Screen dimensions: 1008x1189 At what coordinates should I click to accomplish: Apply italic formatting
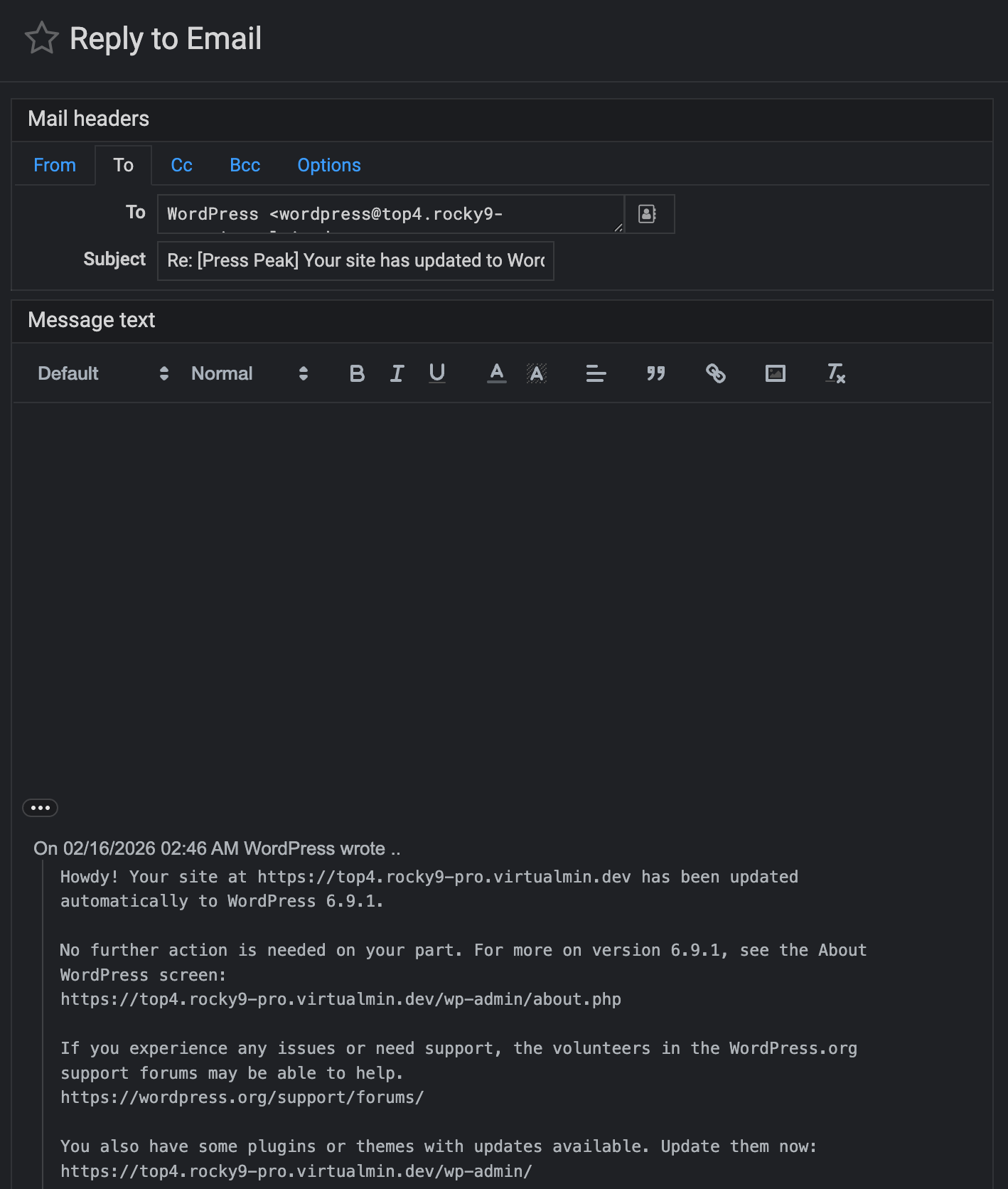pos(397,373)
